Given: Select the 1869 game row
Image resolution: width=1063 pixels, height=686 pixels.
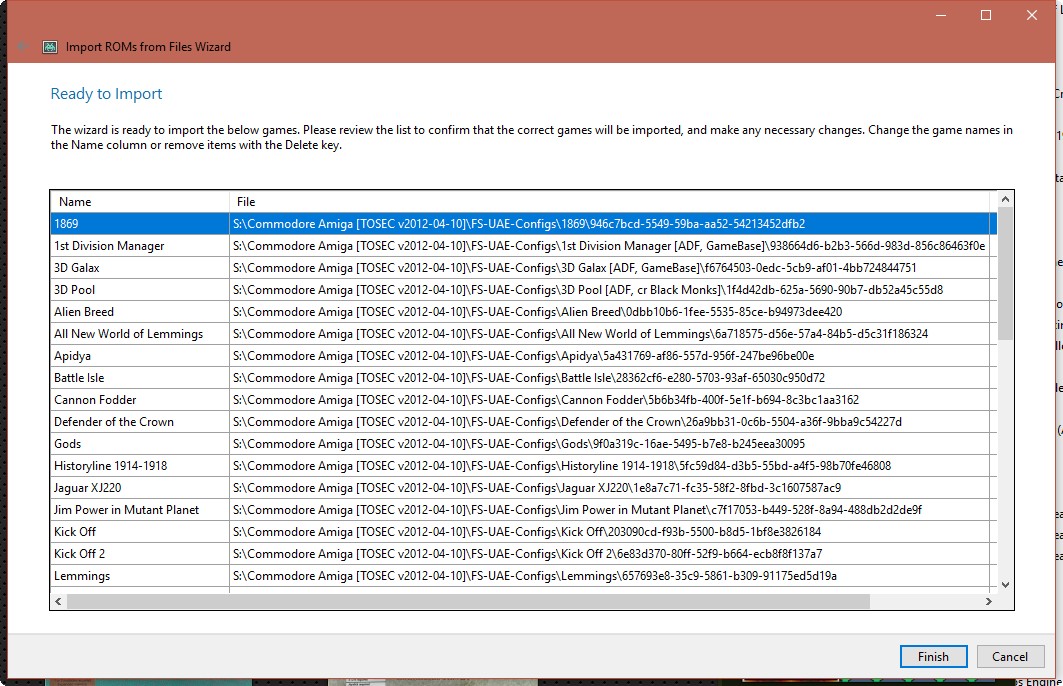Looking at the screenshot, I should tap(140, 224).
